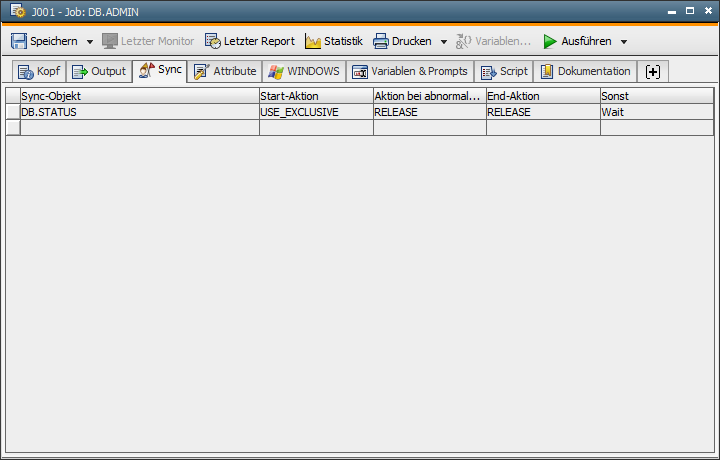Go to the Script tab

click(x=504, y=71)
